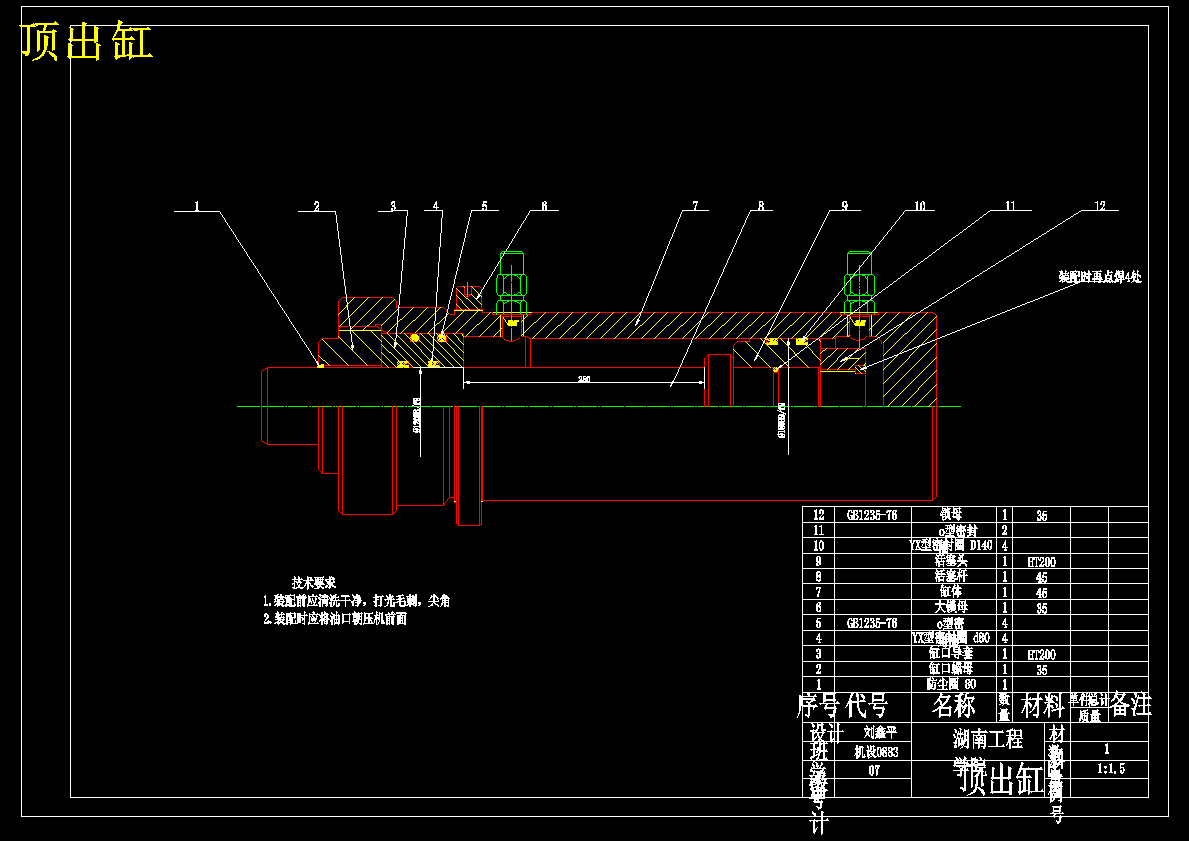Image resolution: width=1189 pixels, height=841 pixels.
Task: Select technical requirement line 2 about 油口
Action: (x=334, y=619)
